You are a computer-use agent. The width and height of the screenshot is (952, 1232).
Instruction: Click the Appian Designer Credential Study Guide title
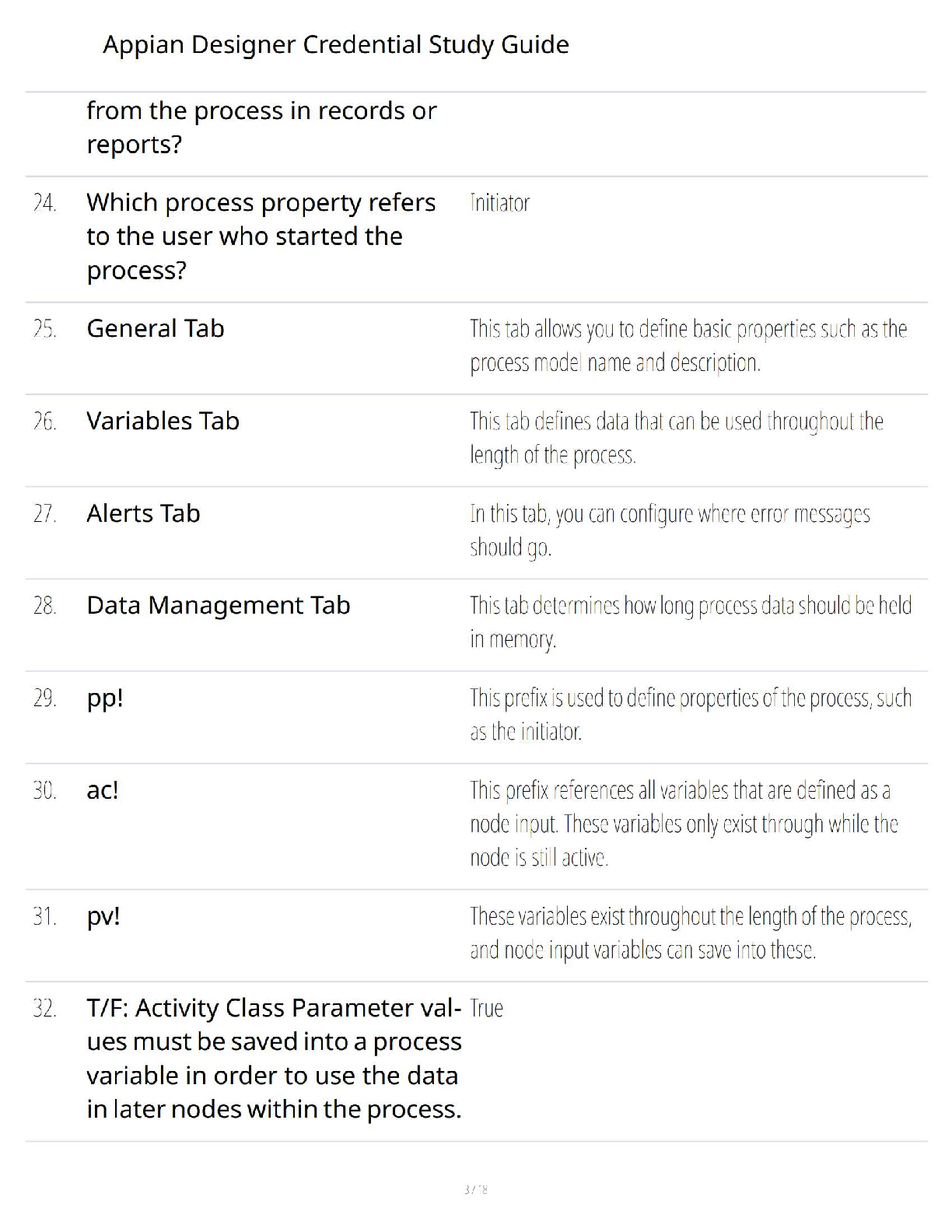click(335, 45)
